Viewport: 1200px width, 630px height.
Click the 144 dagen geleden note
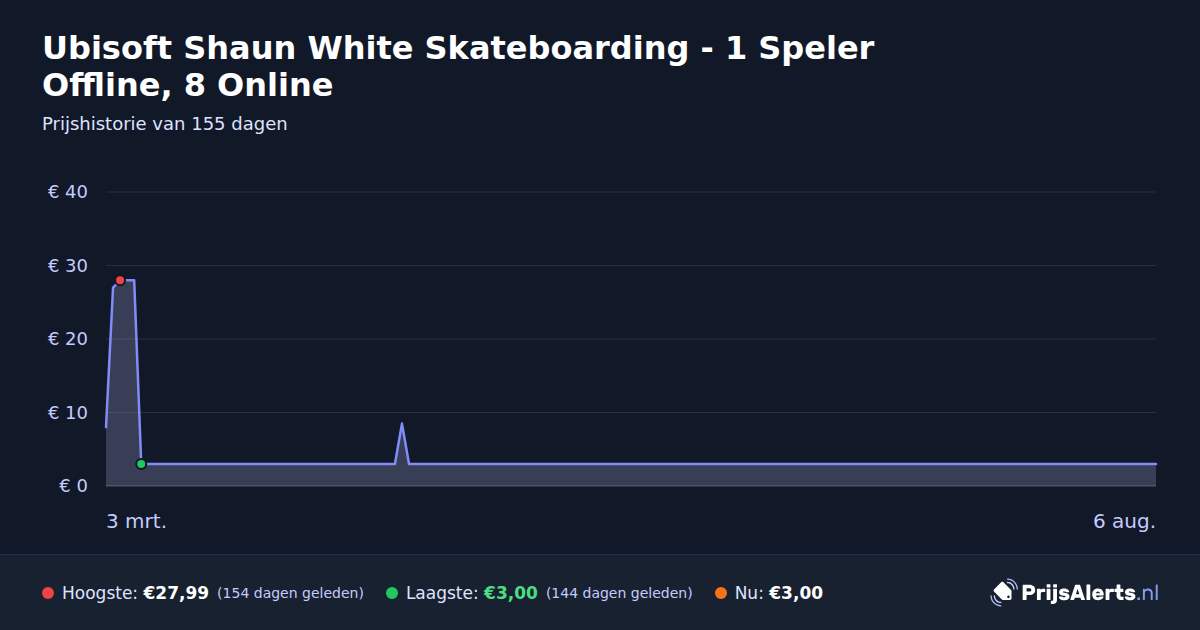pyautogui.click(x=619, y=593)
